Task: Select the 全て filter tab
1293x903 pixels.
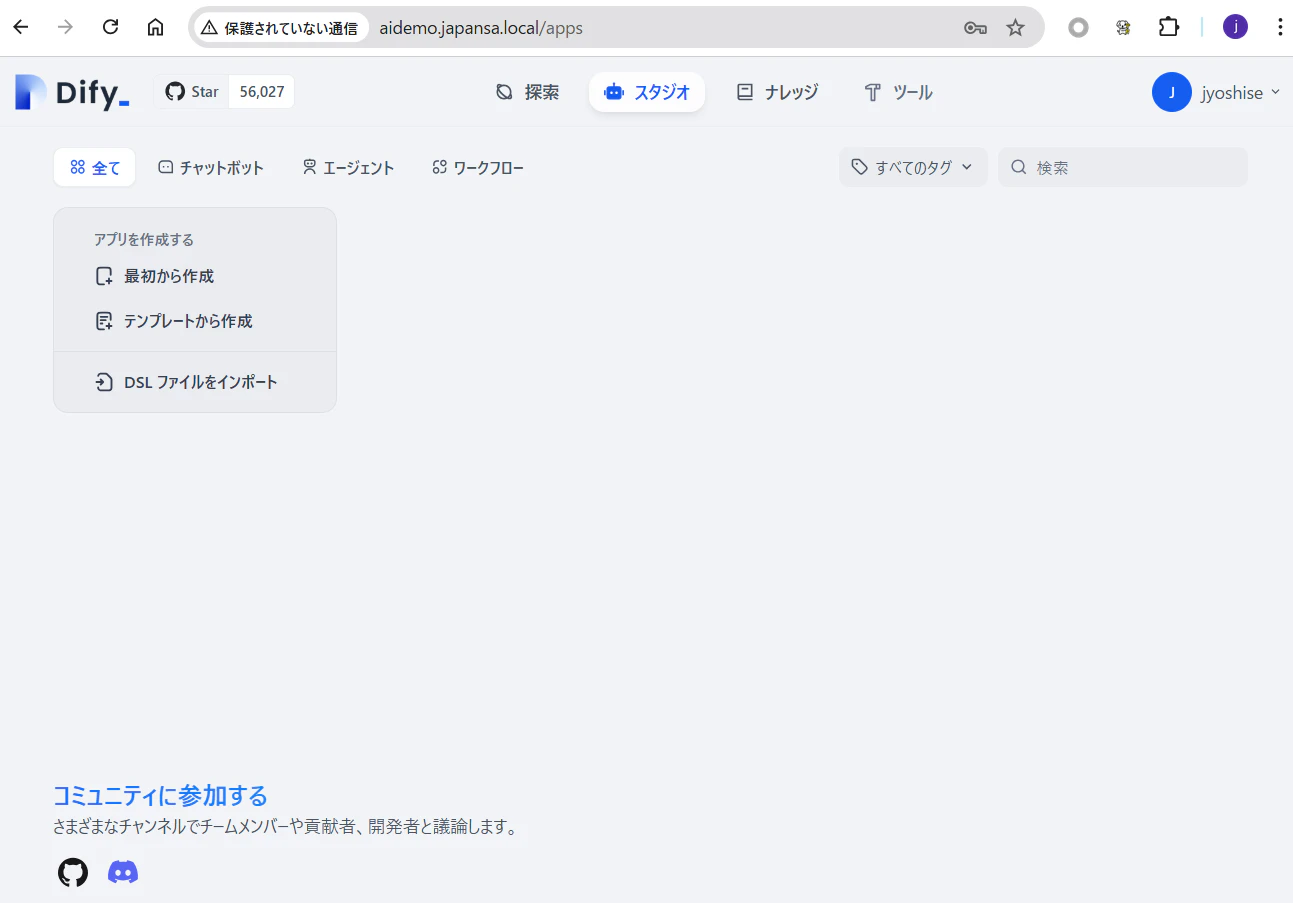Action: coord(94,168)
